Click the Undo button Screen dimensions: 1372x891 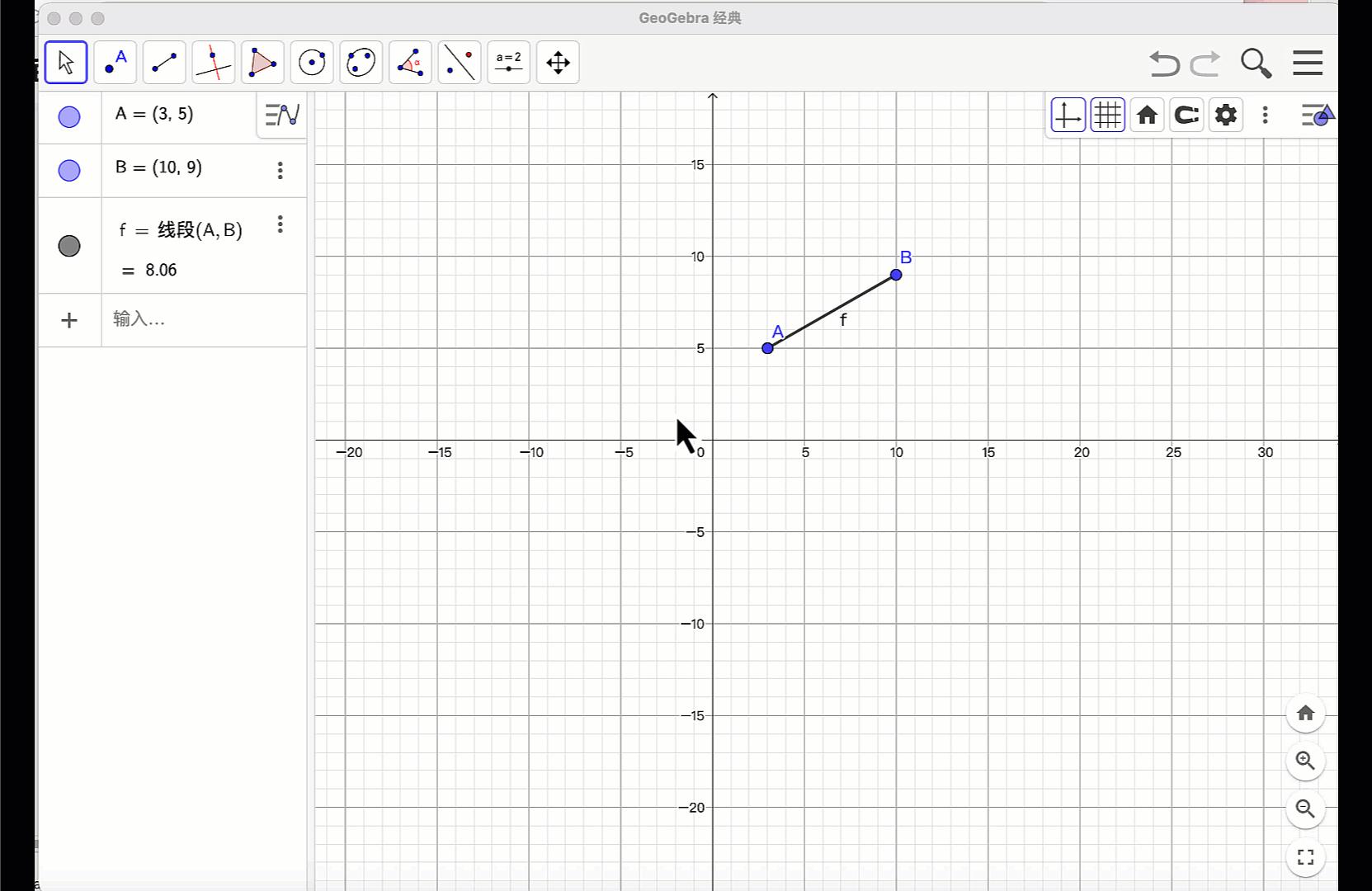(1163, 64)
